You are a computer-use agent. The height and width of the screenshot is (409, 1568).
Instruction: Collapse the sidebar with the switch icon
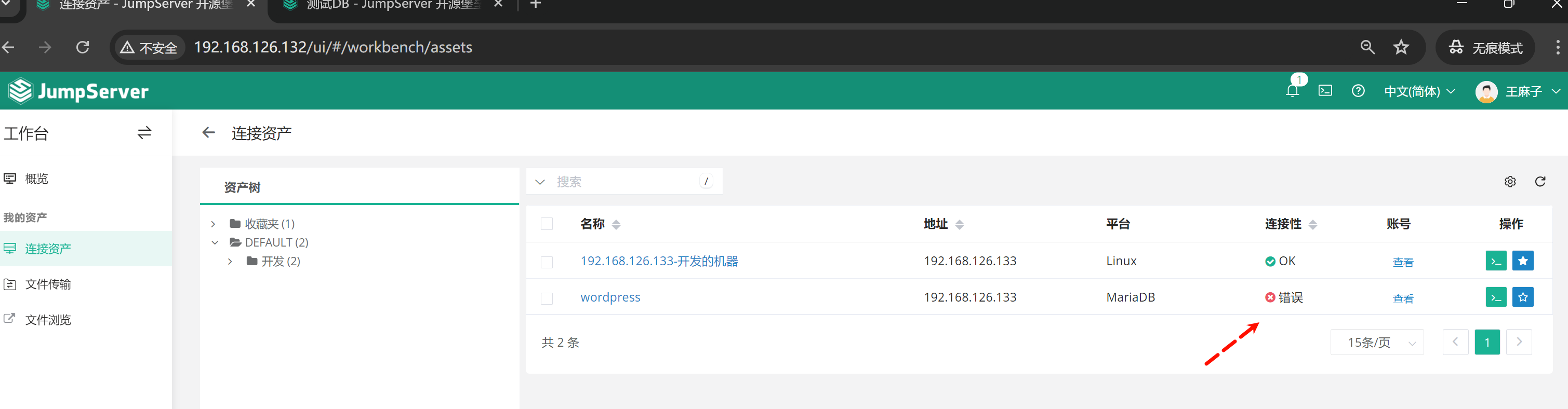click(144, 133)
